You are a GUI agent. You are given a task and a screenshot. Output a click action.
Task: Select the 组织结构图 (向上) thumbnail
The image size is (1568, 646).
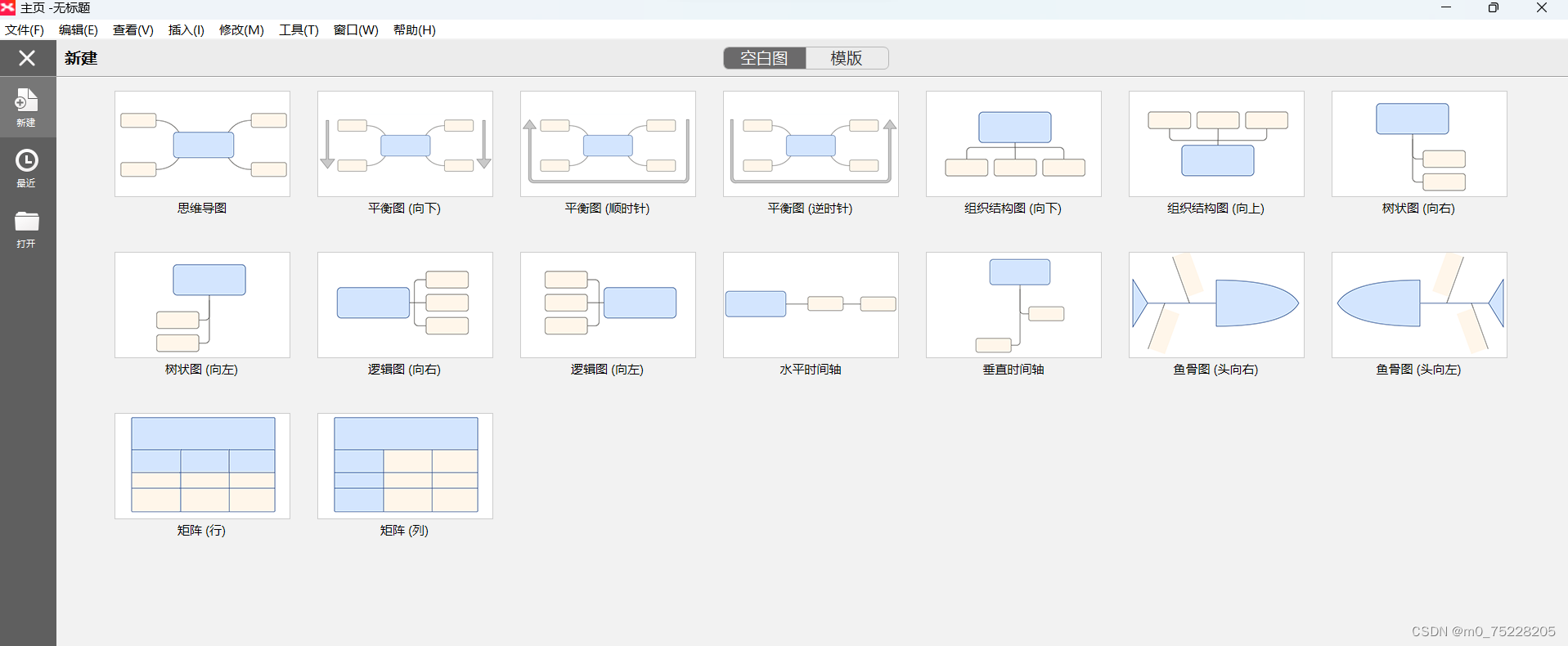tap(1216, 144)
